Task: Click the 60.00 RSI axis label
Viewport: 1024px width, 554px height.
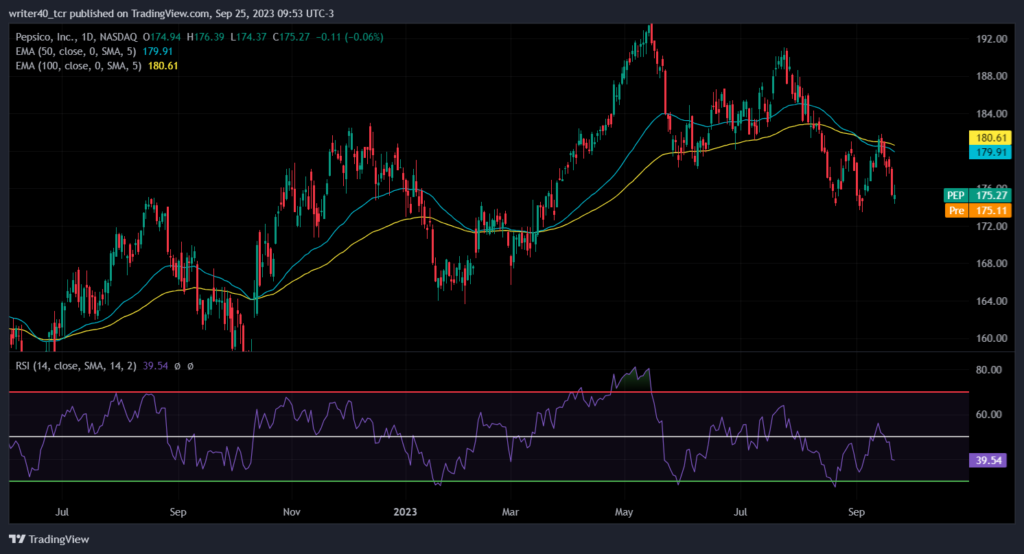Action: (989, 414)
